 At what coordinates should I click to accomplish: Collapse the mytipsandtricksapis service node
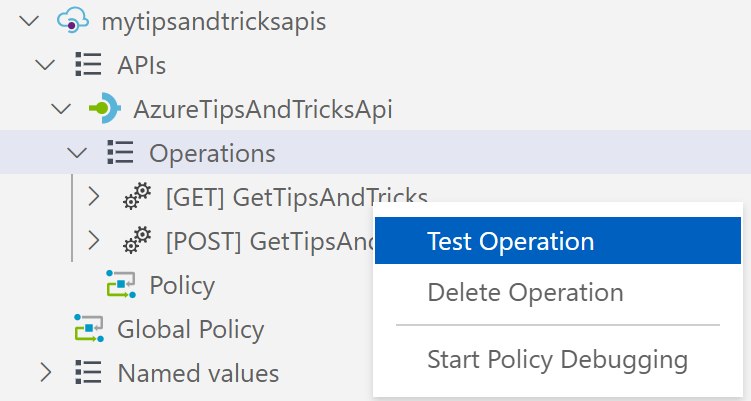pos(29,21)
